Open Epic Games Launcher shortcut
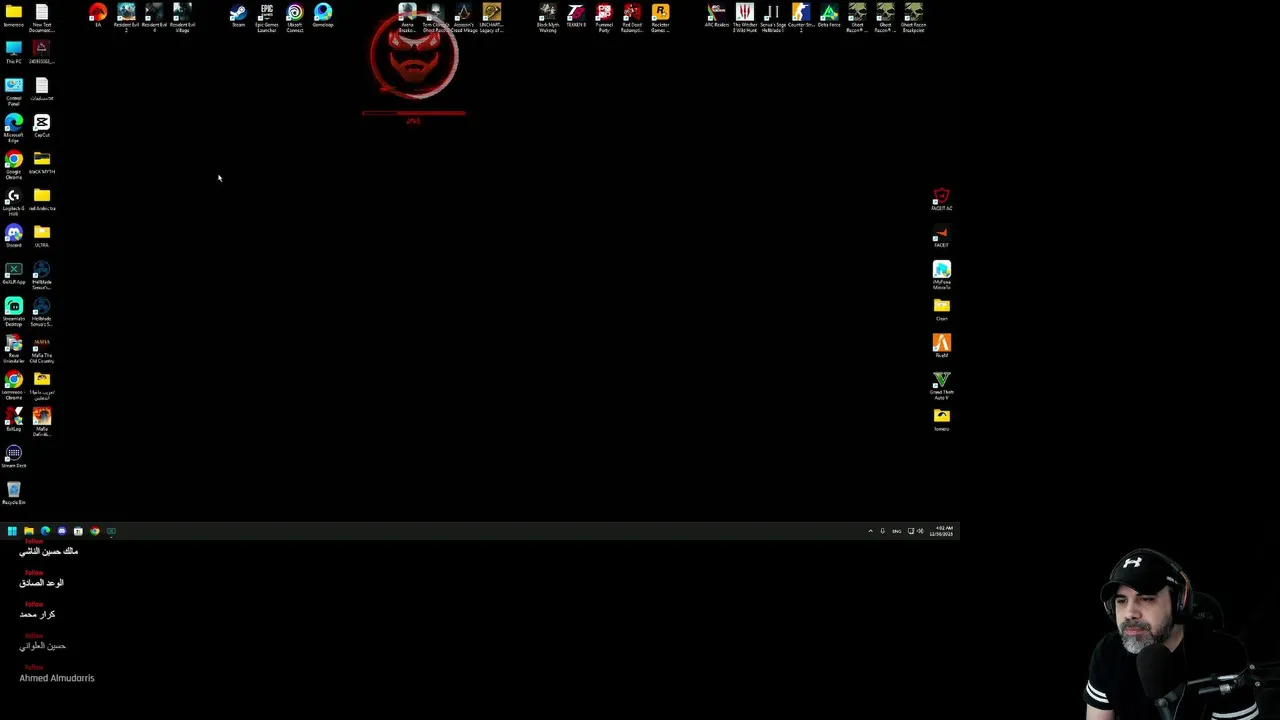The width and height of the screenshot is (1280, 720). [x=266, y=17]
